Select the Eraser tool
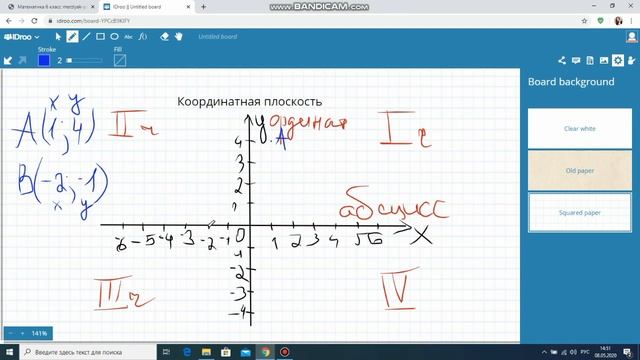The image size is (640, 360). (x=164, y=37)
